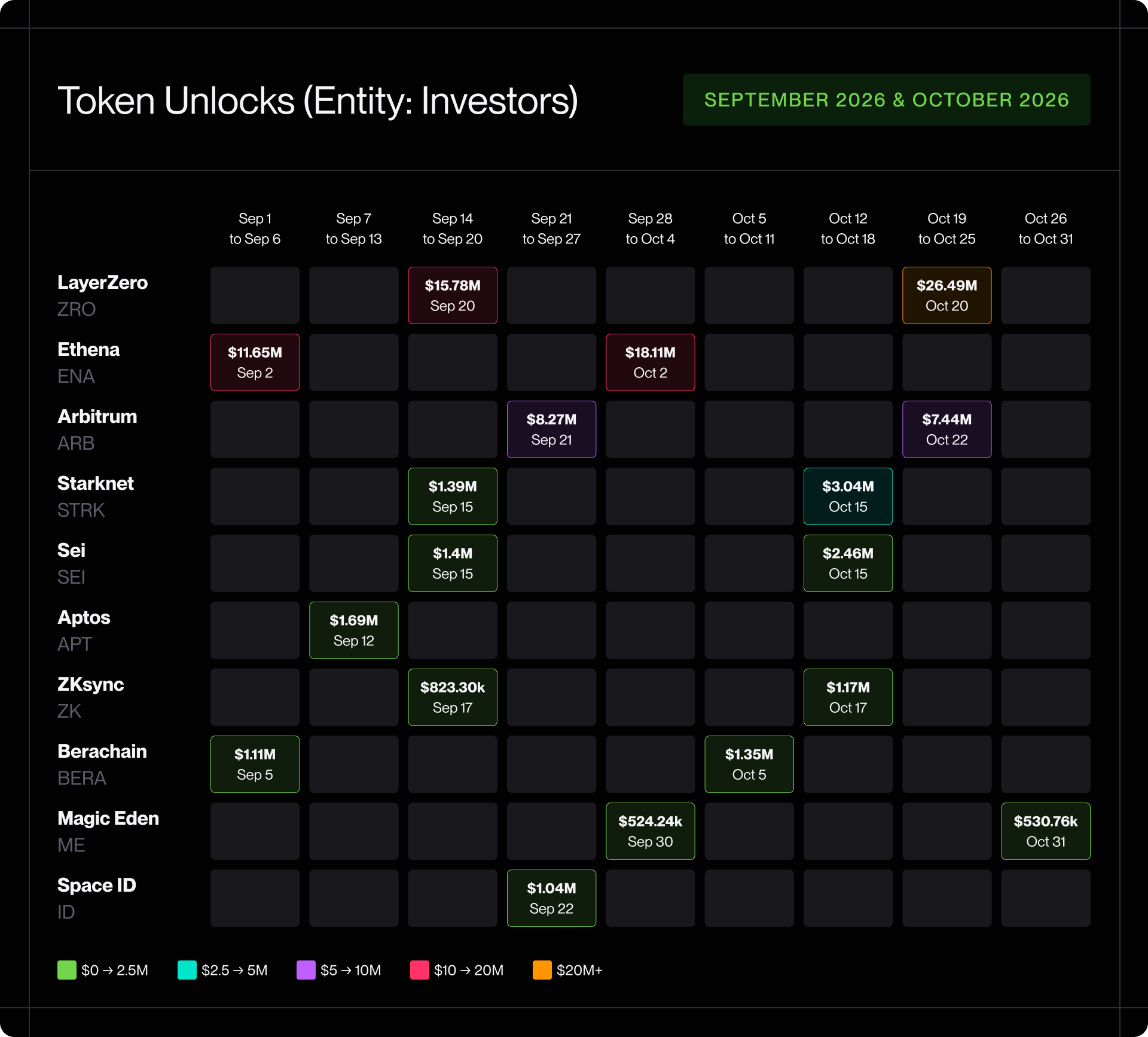Select LayerZero $26.49M Oct 20 unlock cell
1148x1037 pixels.
pyautogui.click(x=947, y=295)
